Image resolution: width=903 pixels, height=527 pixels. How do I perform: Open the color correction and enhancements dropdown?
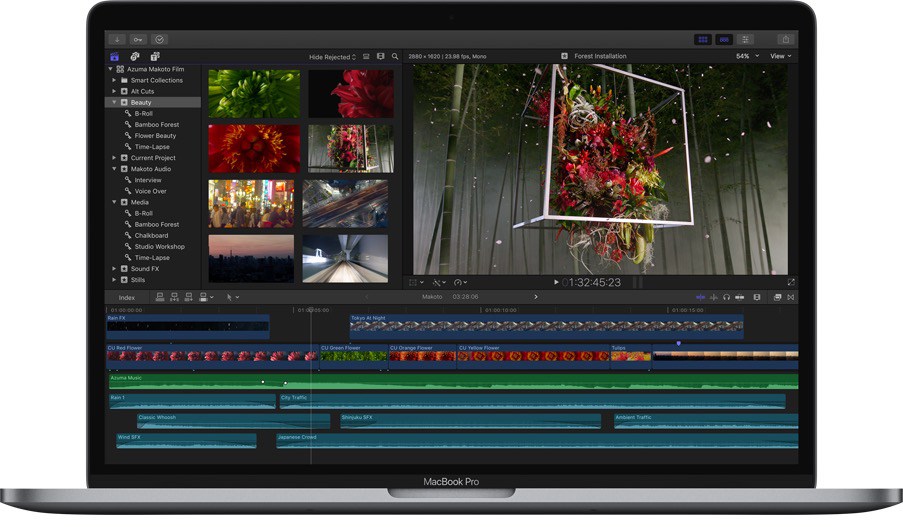[x=439, y=282]
